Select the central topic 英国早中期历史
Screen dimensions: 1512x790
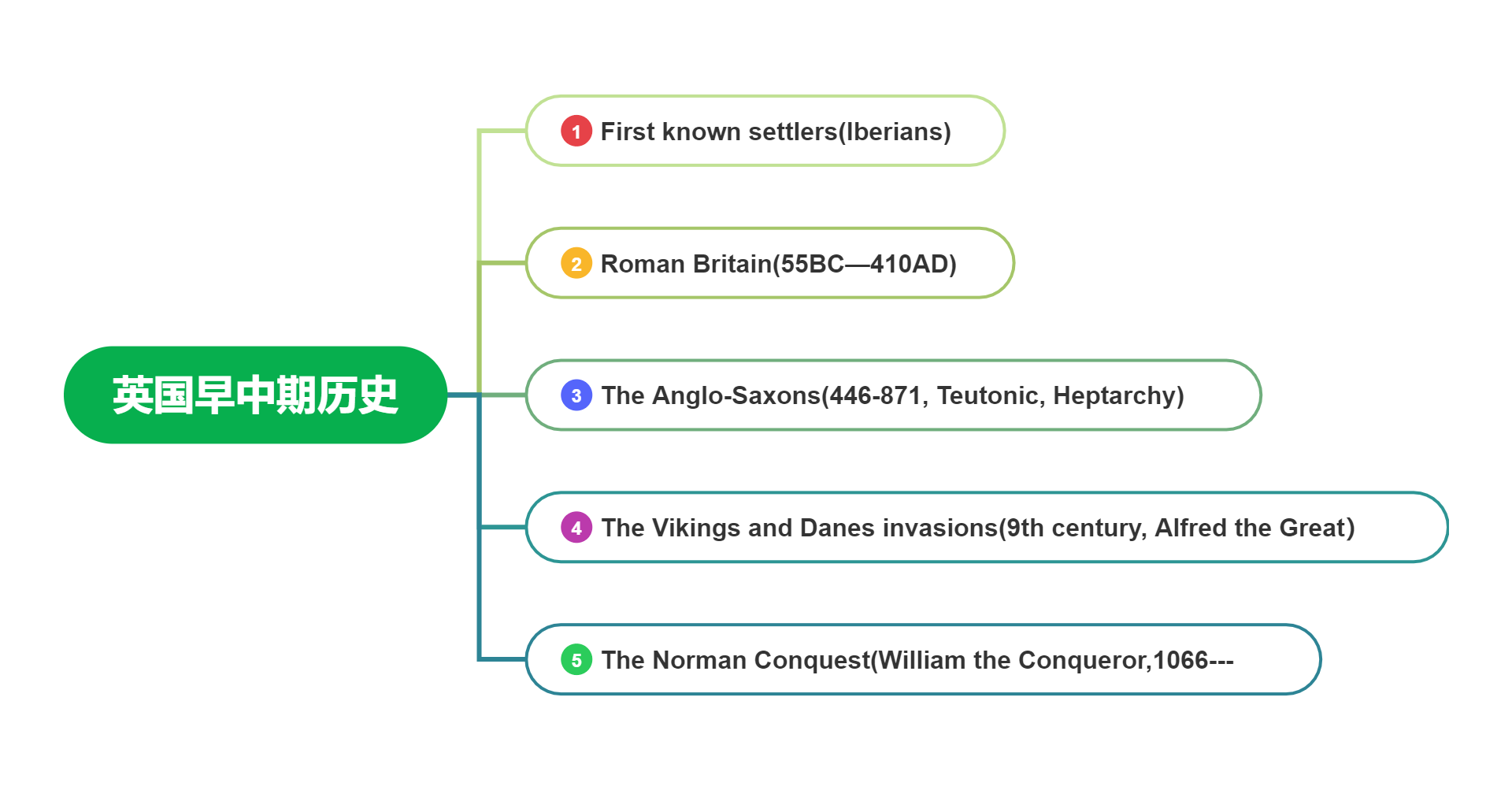coord(255,395)
